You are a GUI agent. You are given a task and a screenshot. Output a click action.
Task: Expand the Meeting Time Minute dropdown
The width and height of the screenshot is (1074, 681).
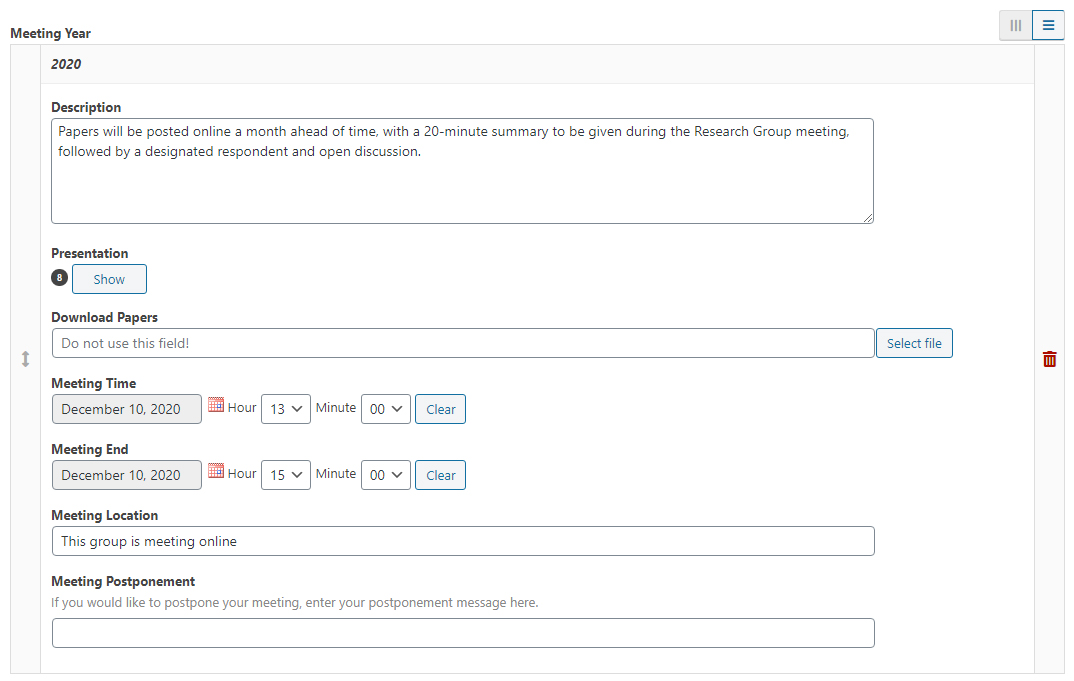pyautogui.click(x=386, y=409)
